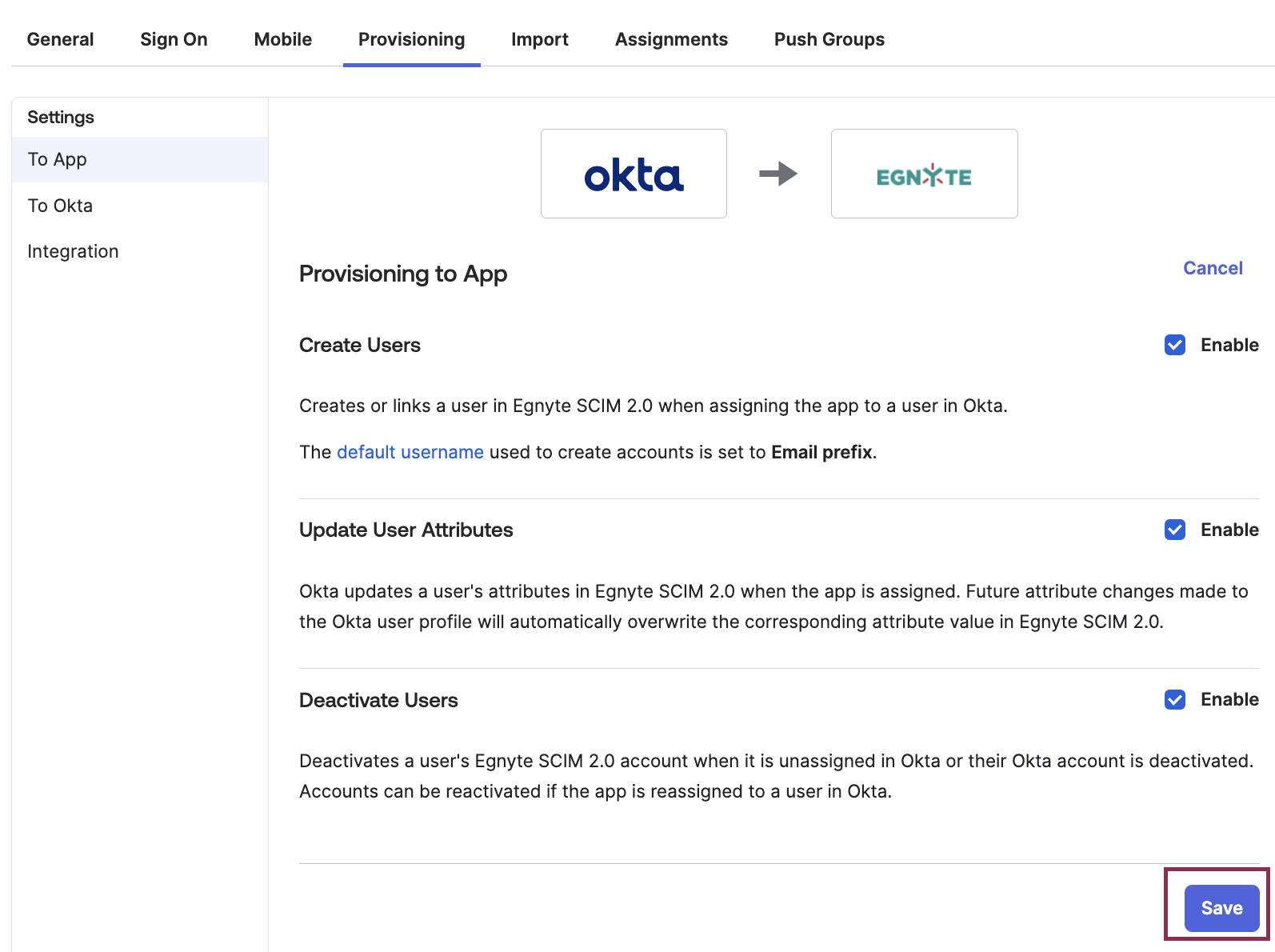Save the provisioning settings

coord(1221,908)
